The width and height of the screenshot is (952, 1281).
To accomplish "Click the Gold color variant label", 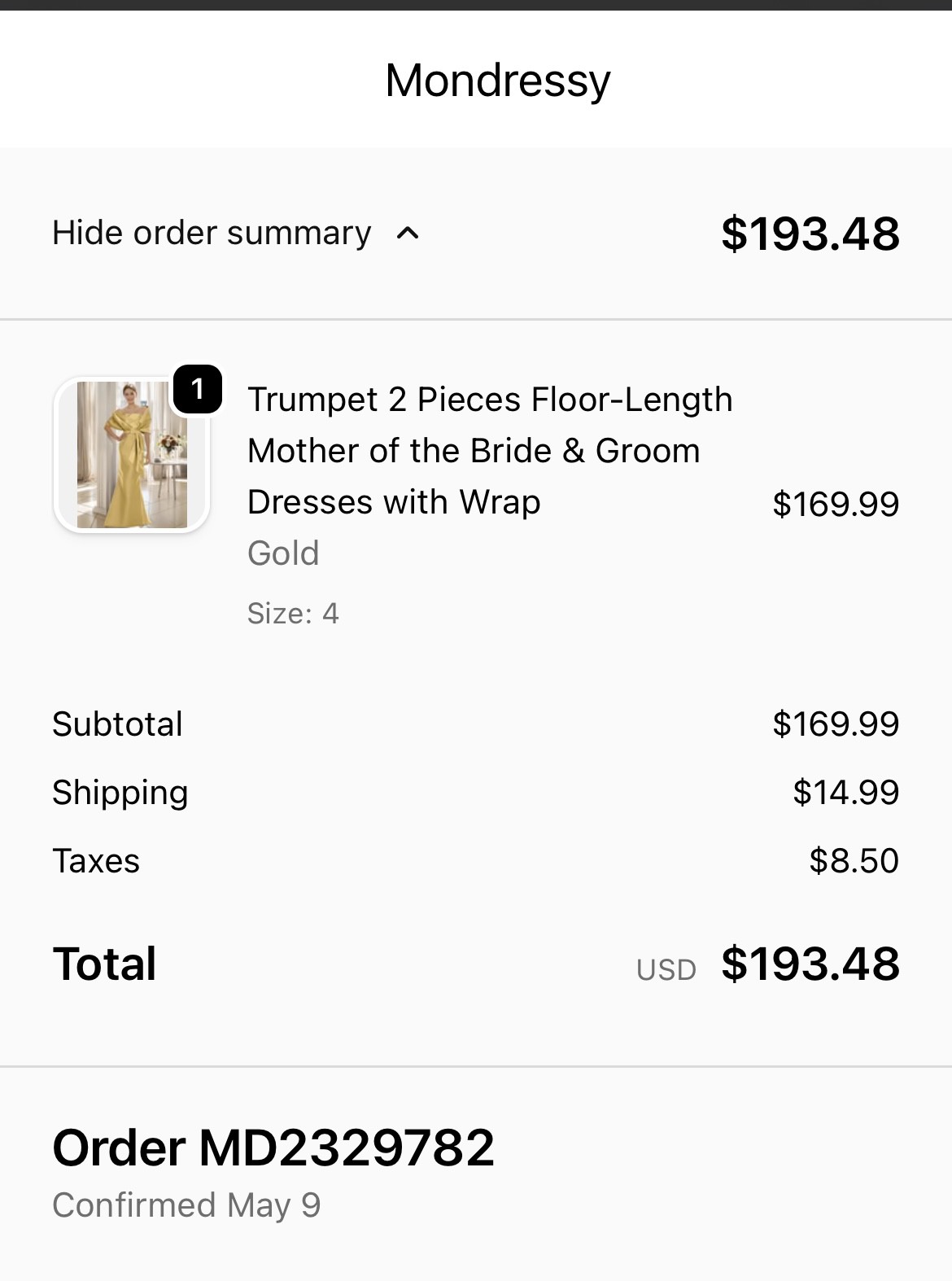I will click(x=283, y=553).
